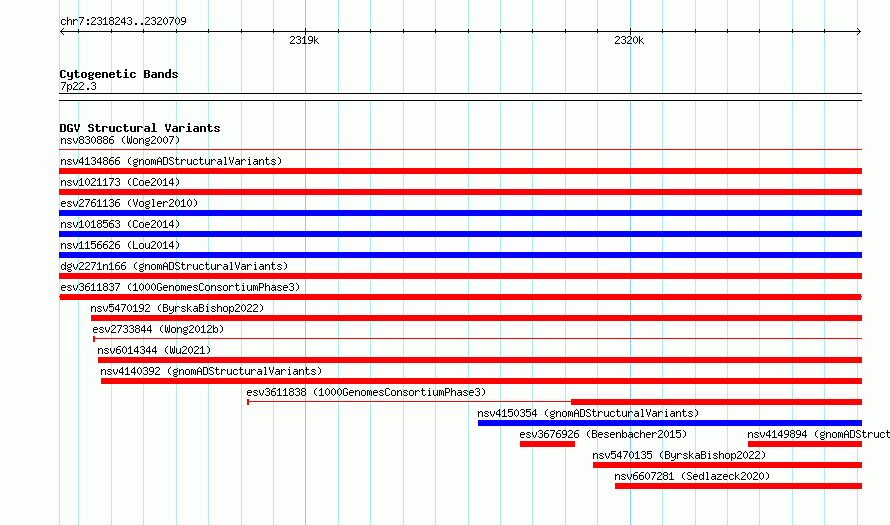890x525 pixels.
Task: Click the thick red segment of esv3611838
Action: (716, 402)
